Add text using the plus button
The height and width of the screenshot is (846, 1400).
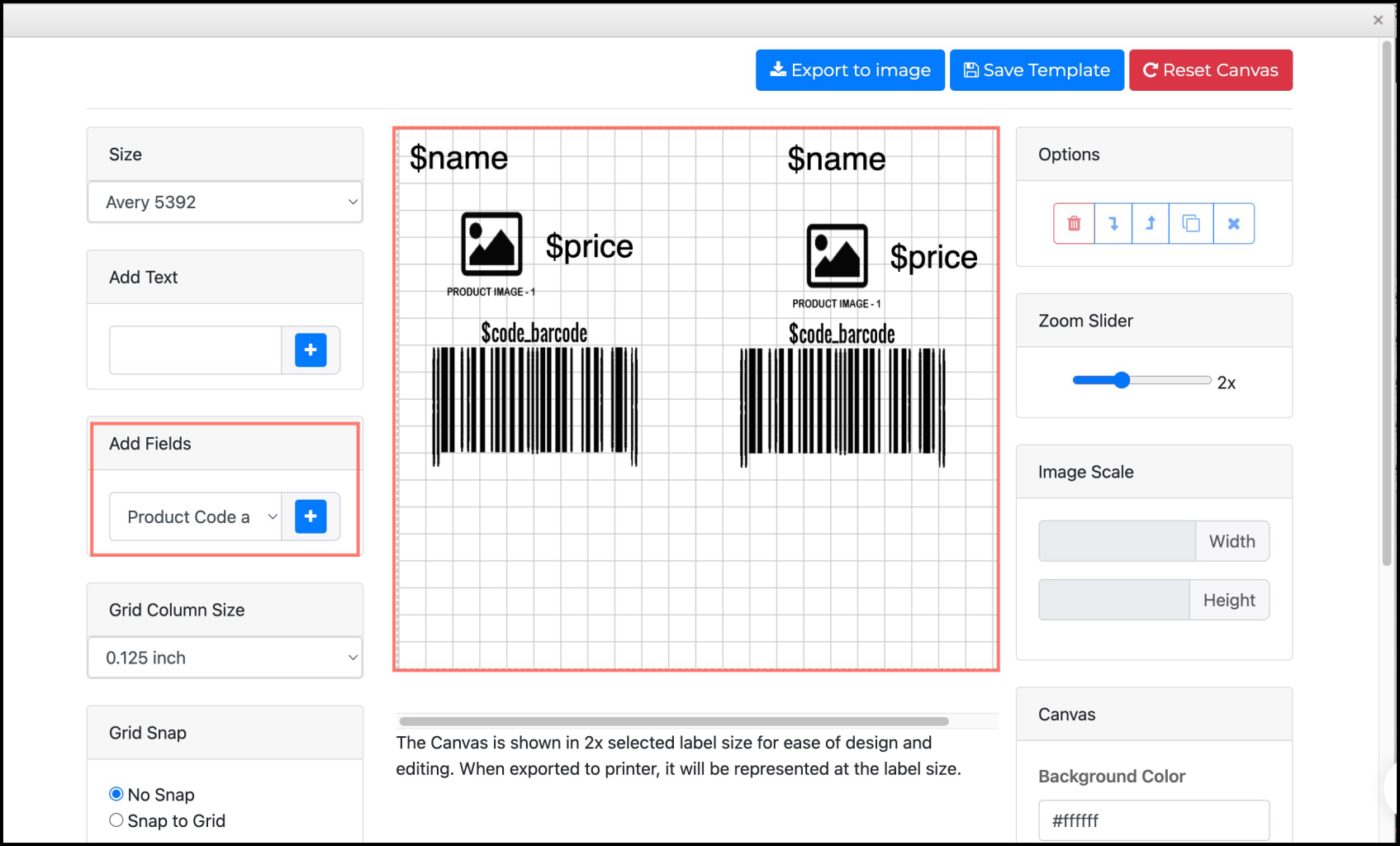[x=311, y=350]
